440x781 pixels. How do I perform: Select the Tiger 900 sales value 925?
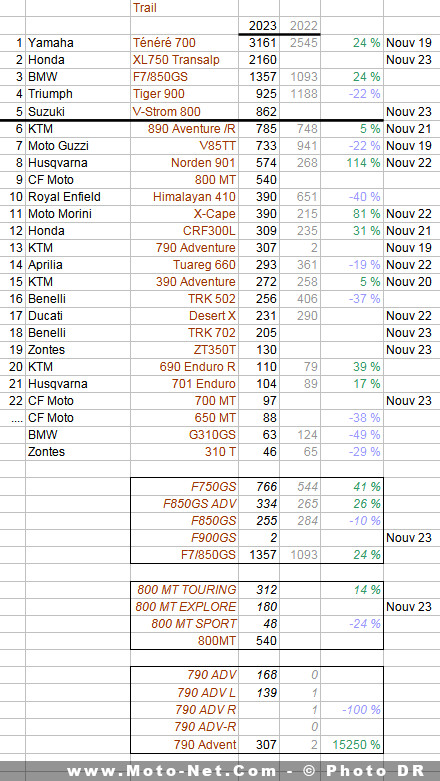(x=259, y=94)
